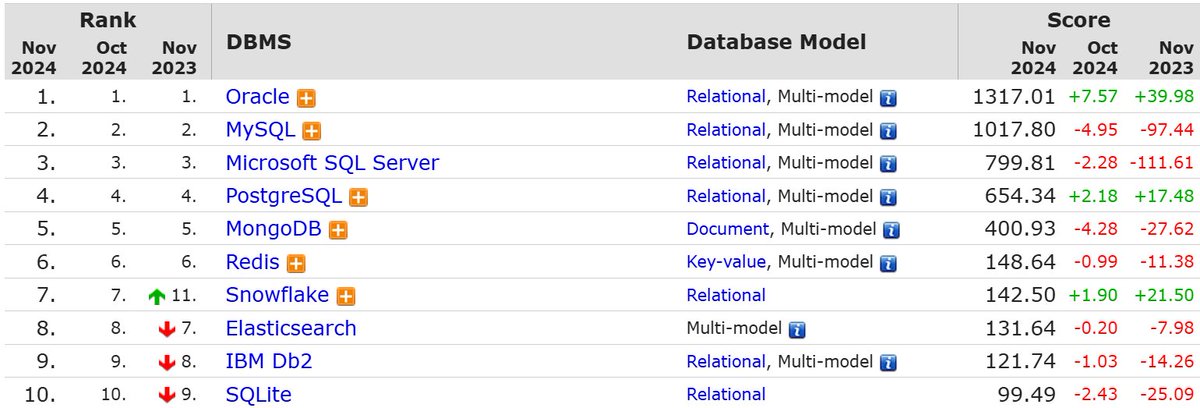This screenshot has height=408, width=1200.
Task: Click the SQLite score 99.49
Action: coord(1027,394)
